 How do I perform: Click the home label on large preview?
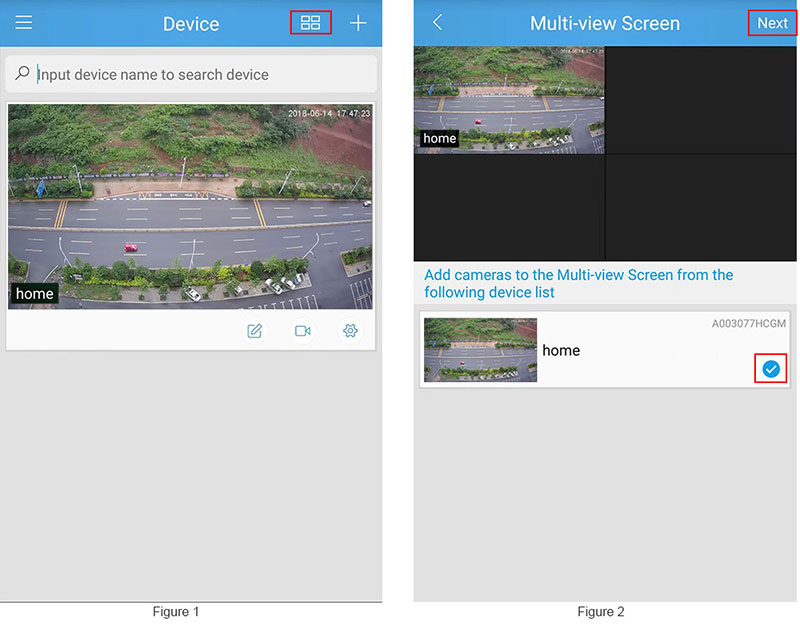coord(34,293)
